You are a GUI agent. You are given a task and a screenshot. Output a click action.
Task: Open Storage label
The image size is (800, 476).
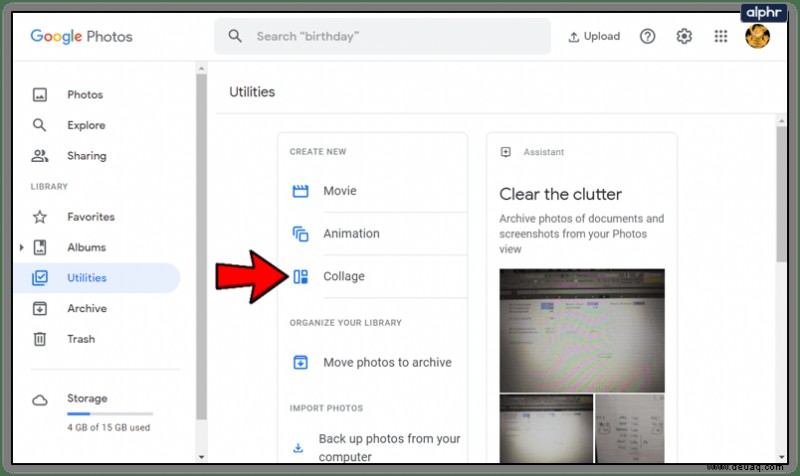click(x=87, y=398)
